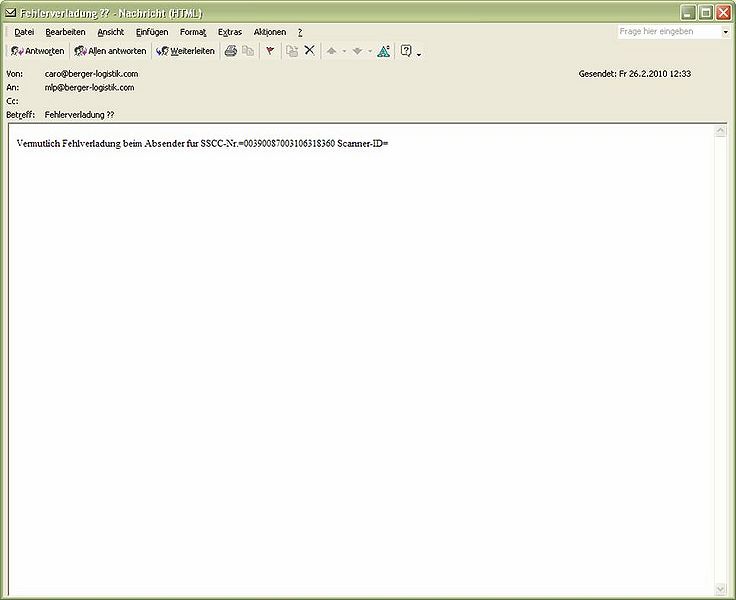736x600 pixels.
Task: Open 'Frage hier eingeben' dropdown arrow
Action: coord(725,32)
